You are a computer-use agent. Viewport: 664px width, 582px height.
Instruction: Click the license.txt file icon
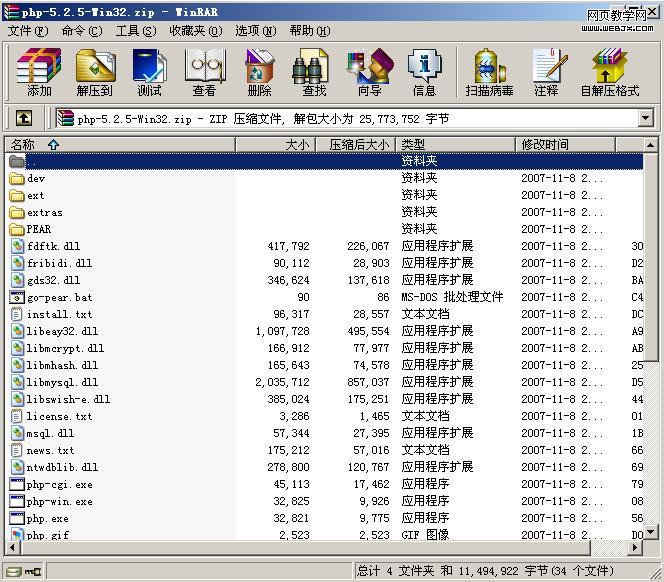pos(17,416)
